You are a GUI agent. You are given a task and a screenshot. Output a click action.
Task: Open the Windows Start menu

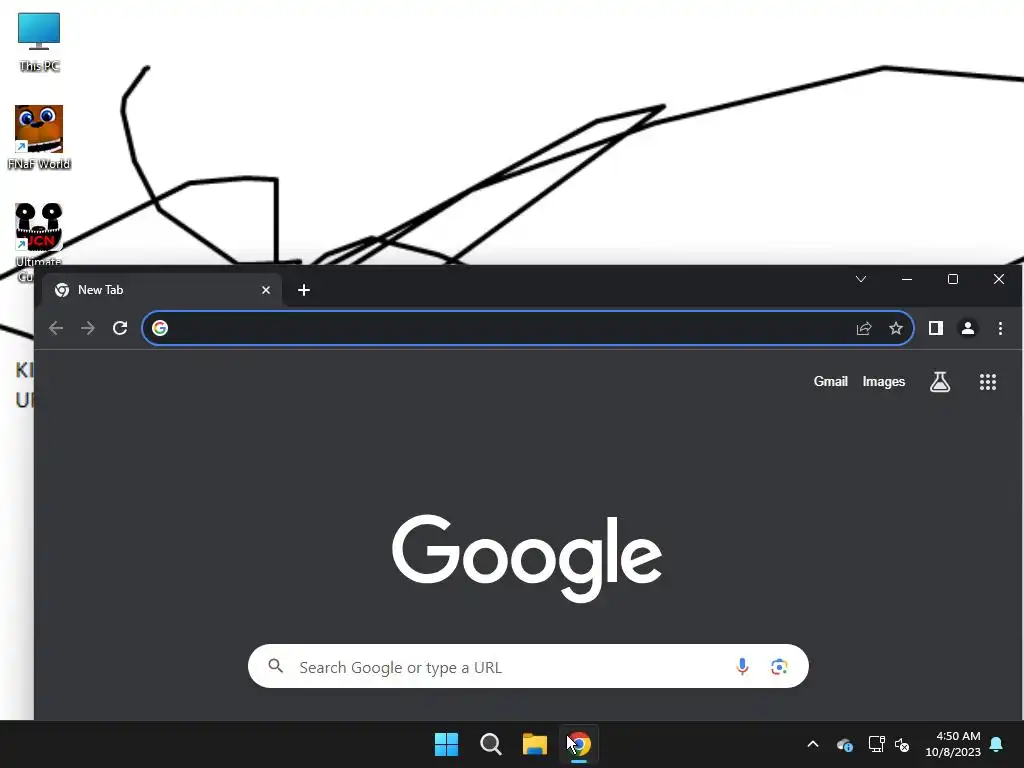[447, 744]
